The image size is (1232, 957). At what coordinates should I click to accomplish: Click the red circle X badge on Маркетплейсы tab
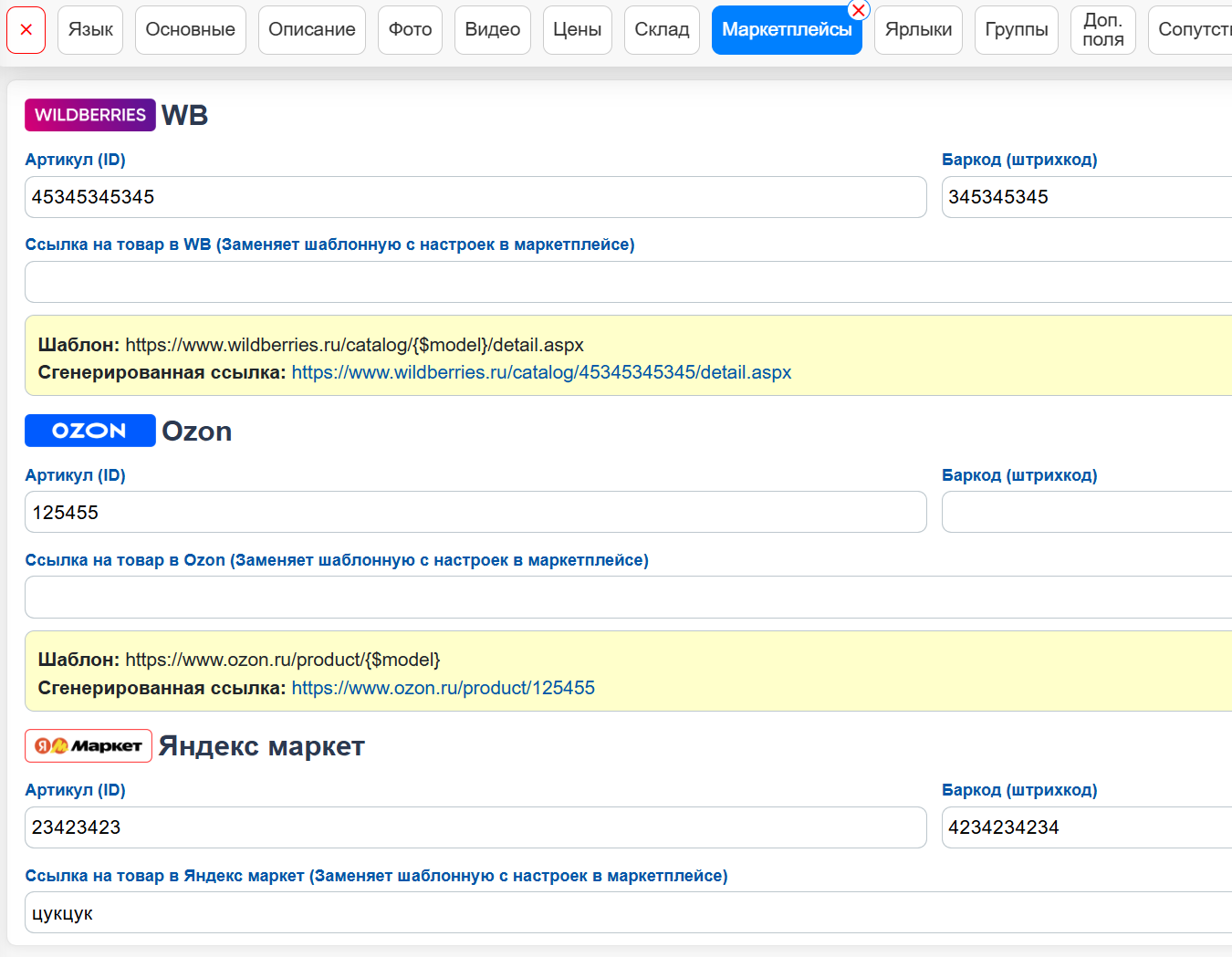858,10
